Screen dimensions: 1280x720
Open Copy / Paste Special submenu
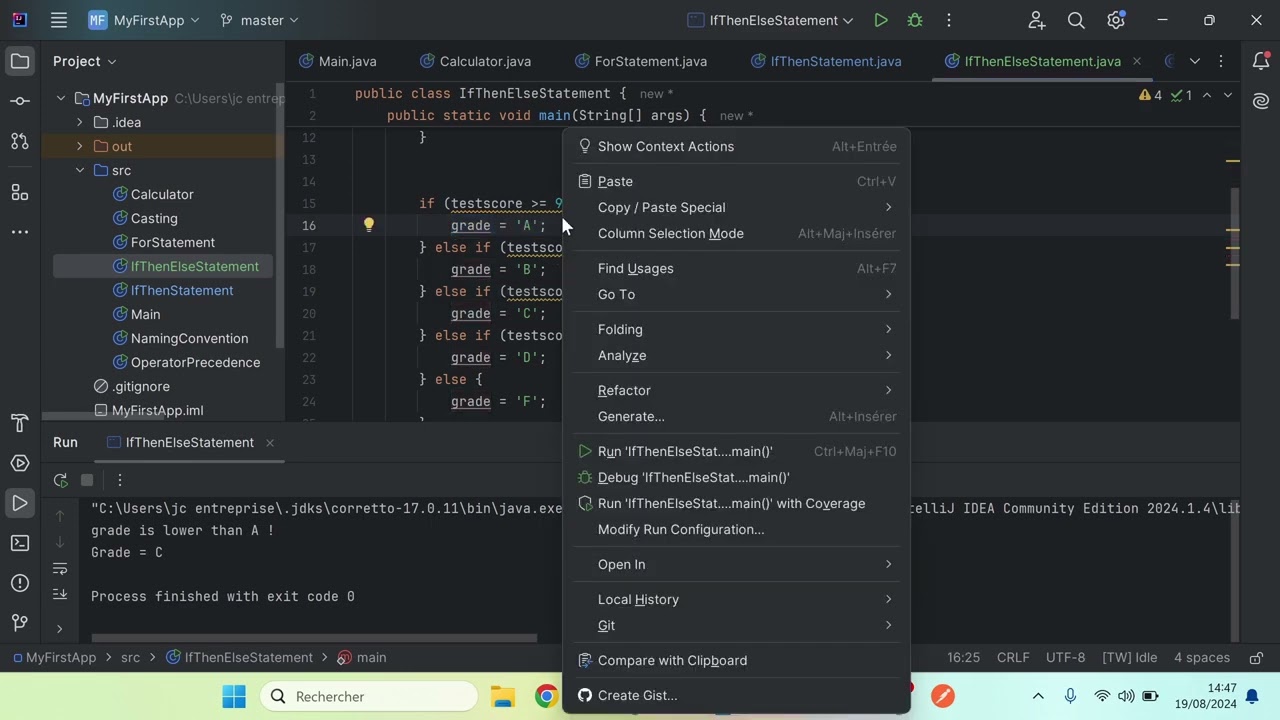click(x=738, y=207)
